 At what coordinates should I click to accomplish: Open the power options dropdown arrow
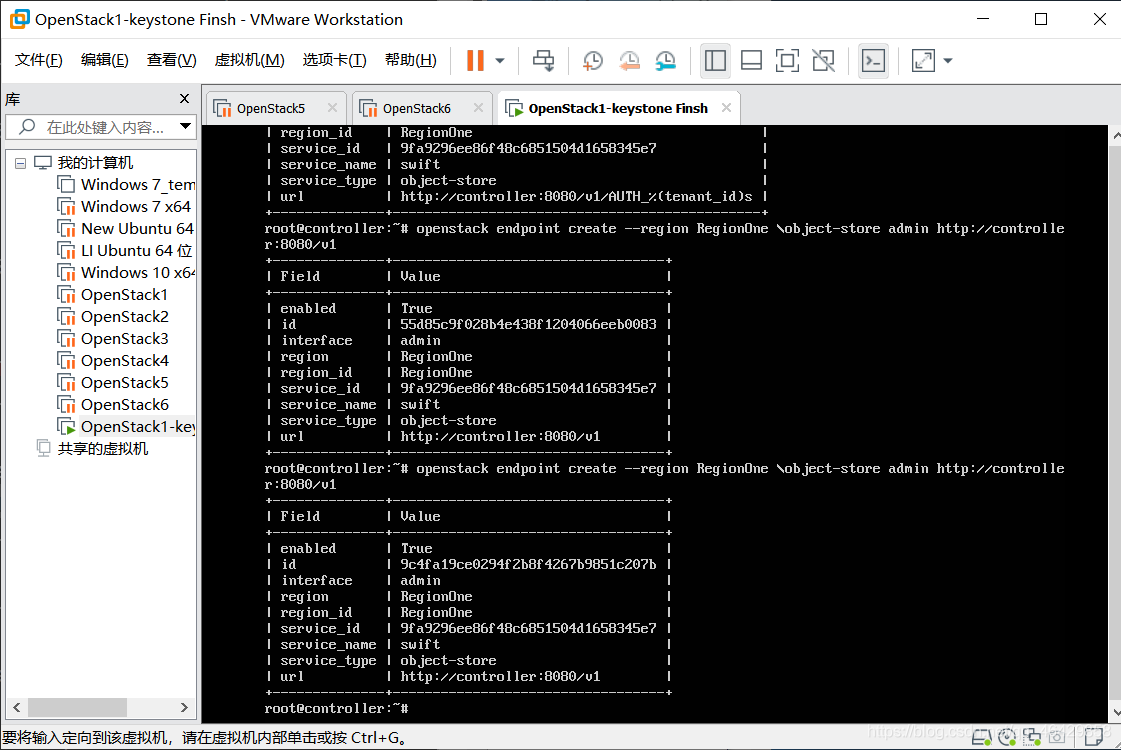click(500, 61)
